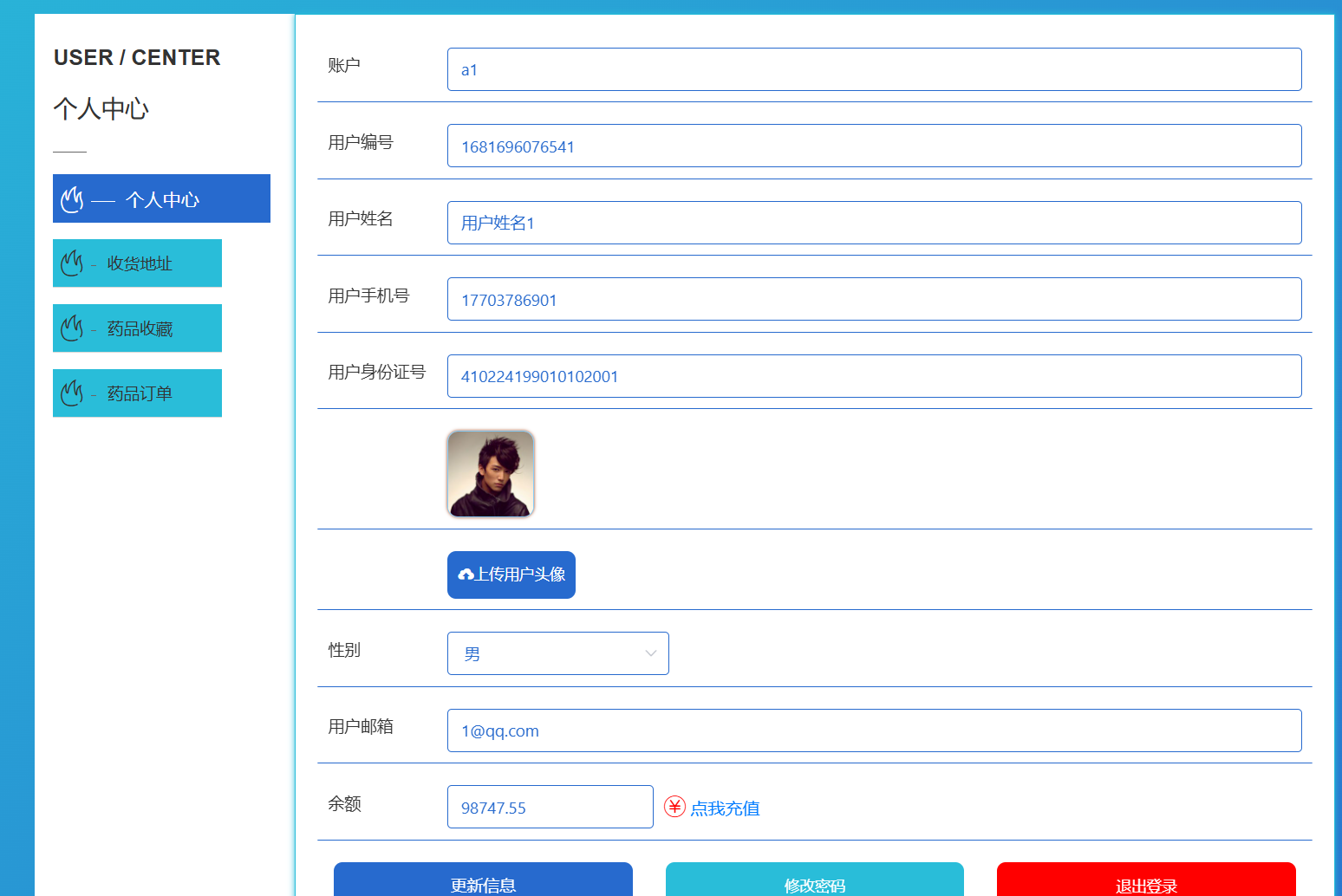Click the 修改密码 button
Screen dimensions: 1342x896
(815, 880)
